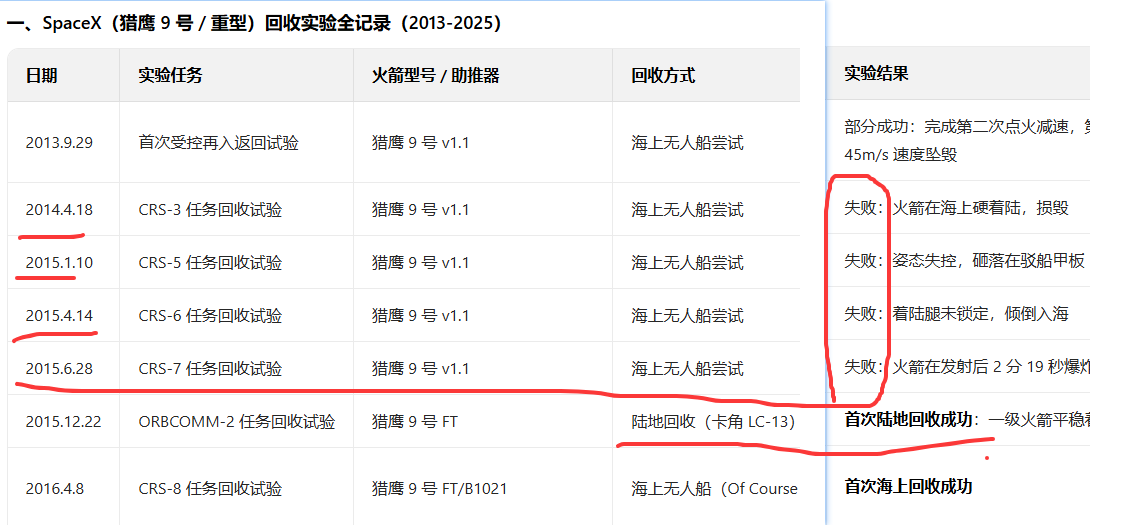The width and height of the screenshot is (1145, 525).
Task: Click the date 2015.4.14
Action: click(59, 315)
